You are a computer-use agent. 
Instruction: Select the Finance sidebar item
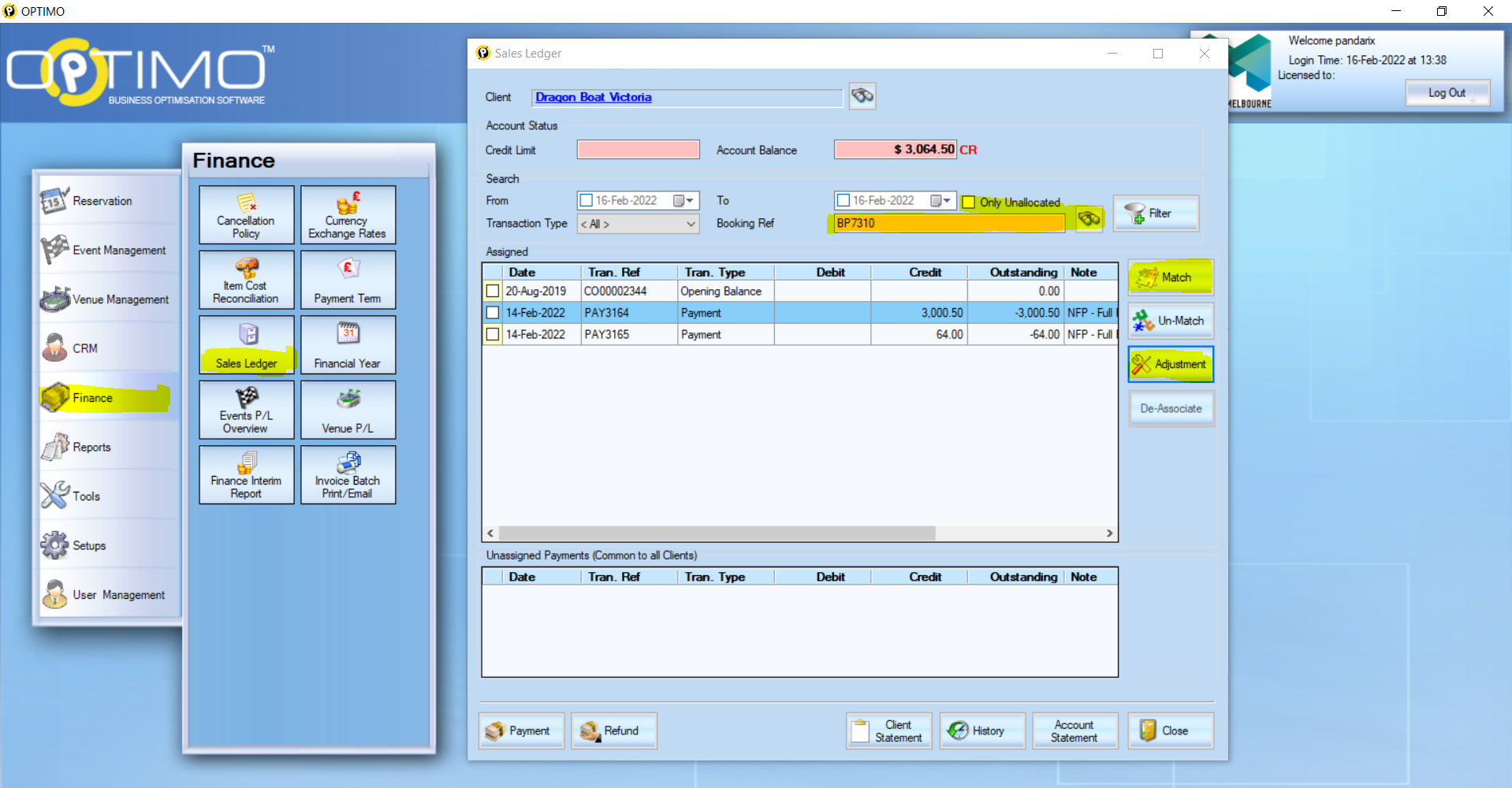click(x=109, y=398)
